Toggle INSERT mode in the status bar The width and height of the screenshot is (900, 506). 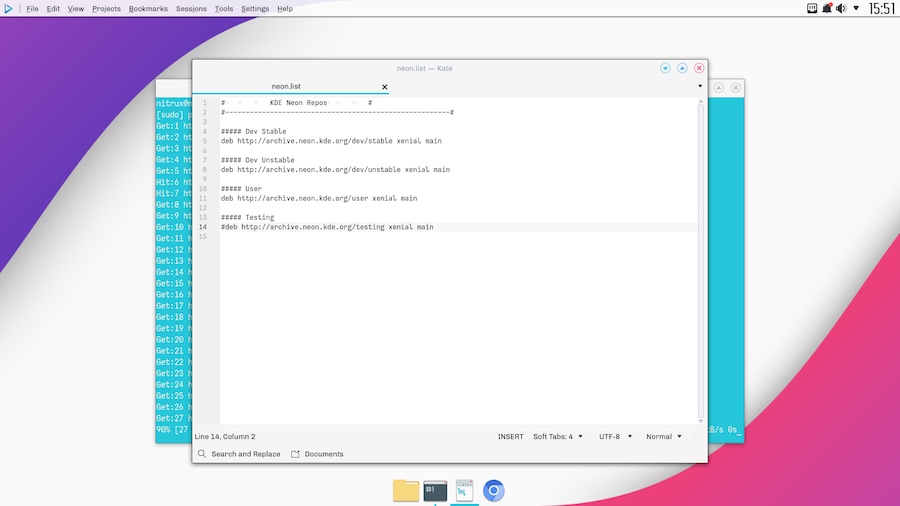[510, 437]
